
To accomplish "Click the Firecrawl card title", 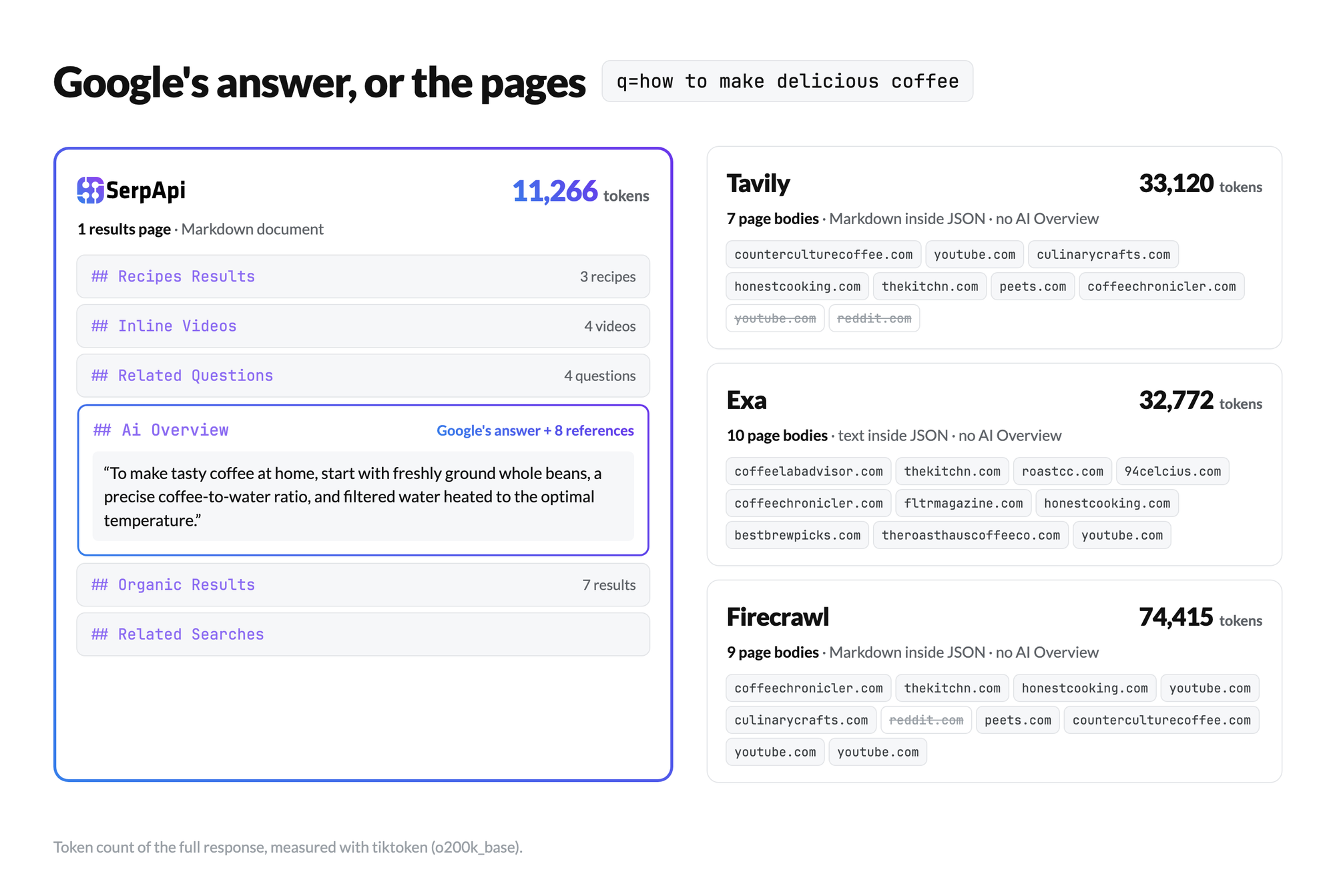I will [x=778, y=617].
